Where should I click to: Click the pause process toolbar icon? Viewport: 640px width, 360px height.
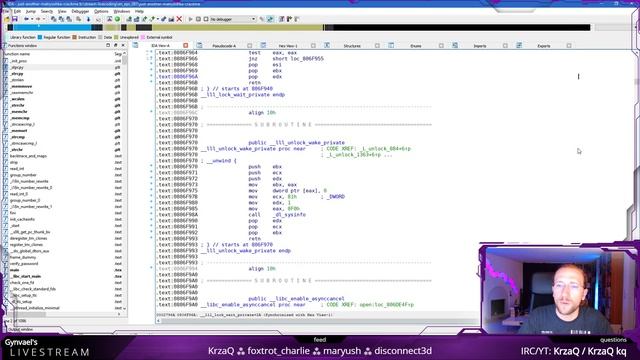pyautogui.click(x=198, y=19)
